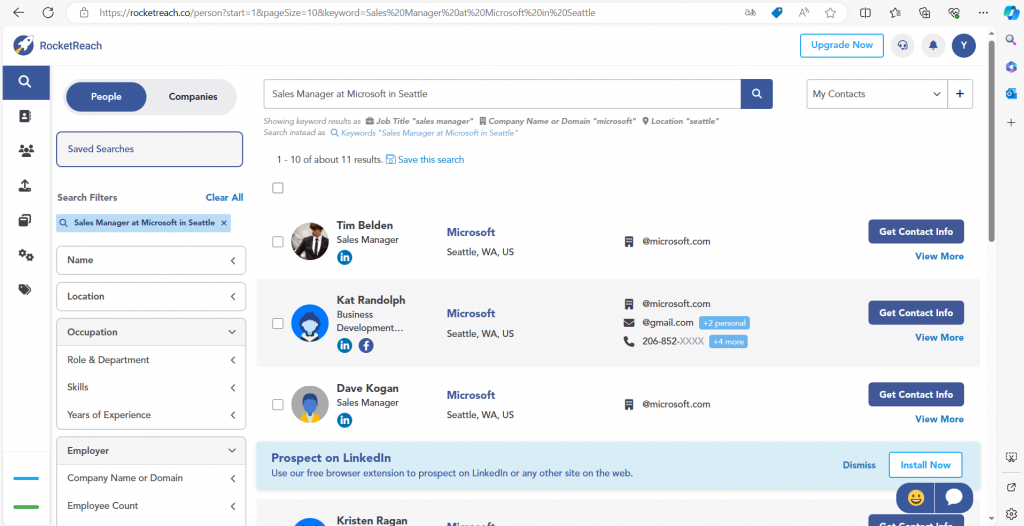Collapse the Occupation filter section
This screenshot has width=1024, height=526.
[152, 332]
